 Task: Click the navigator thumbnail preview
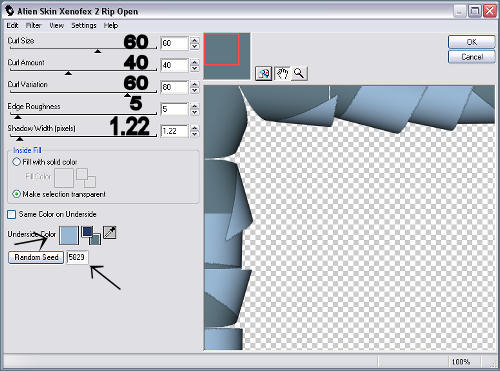(227, 56)
